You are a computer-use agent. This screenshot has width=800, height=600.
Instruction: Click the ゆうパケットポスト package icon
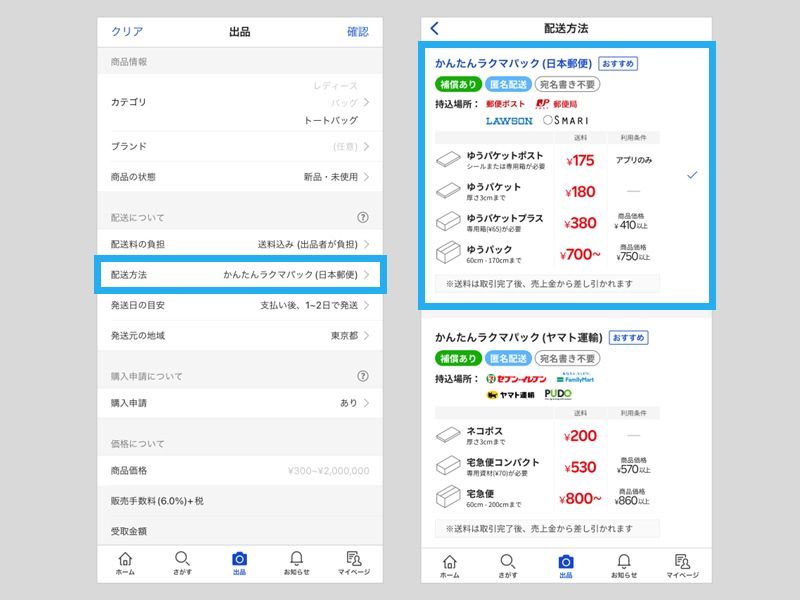(x=448, y=159)
